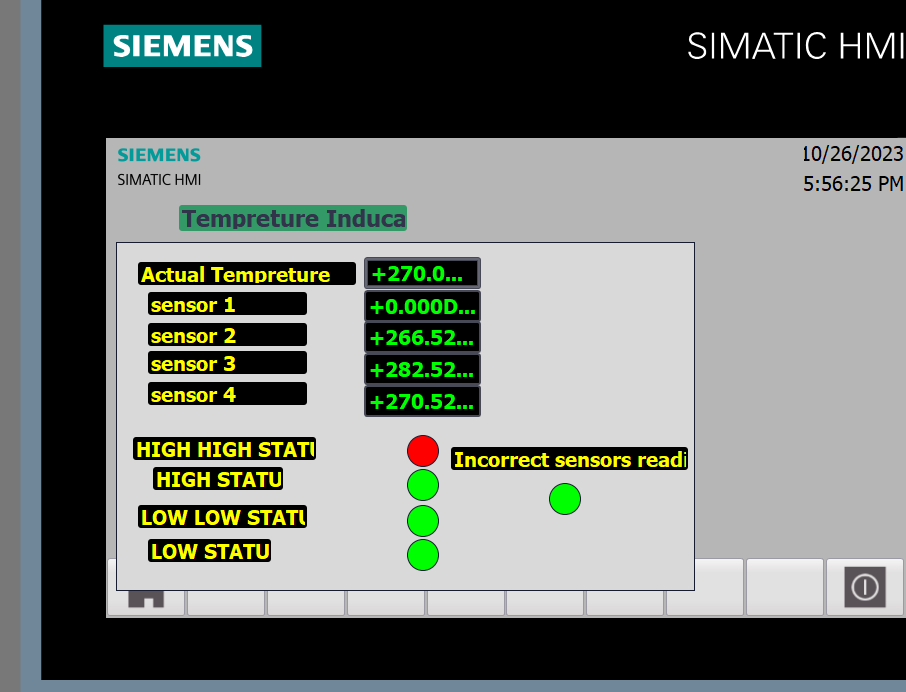The width and height of the screenshot is (906, 692).
Task: Click the sensor 3 label
Action: pos(227,363)
